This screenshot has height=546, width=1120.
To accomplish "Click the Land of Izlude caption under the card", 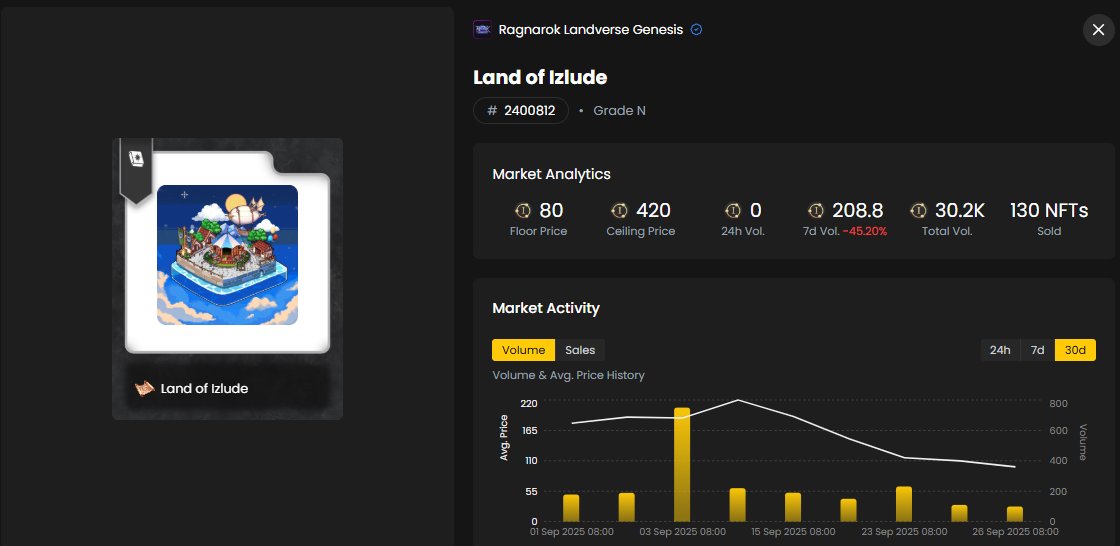I will pyautogui.click(x=204, y=389).
